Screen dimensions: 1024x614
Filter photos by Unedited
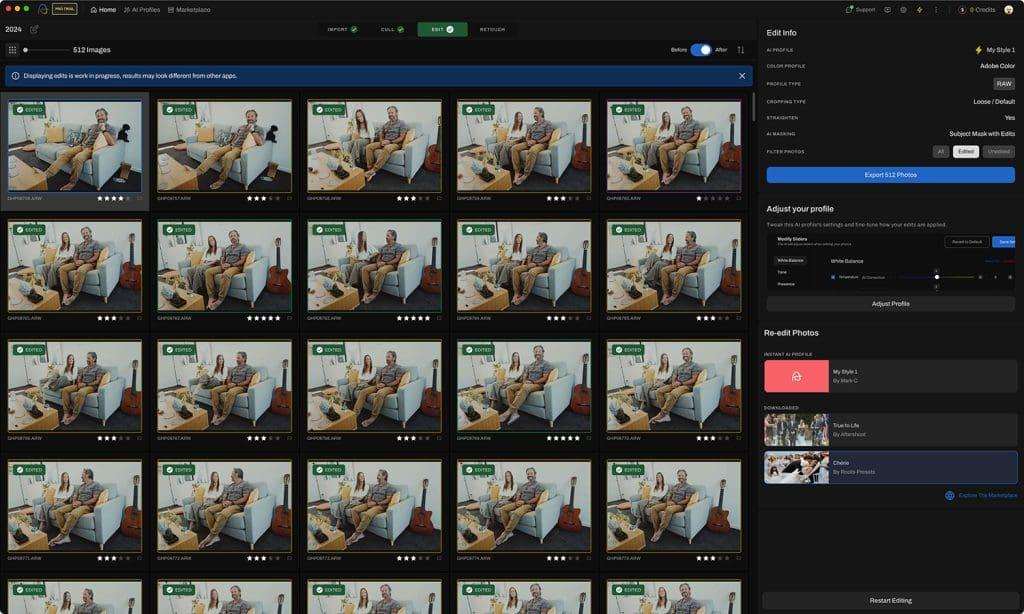(x=999, y=152)
